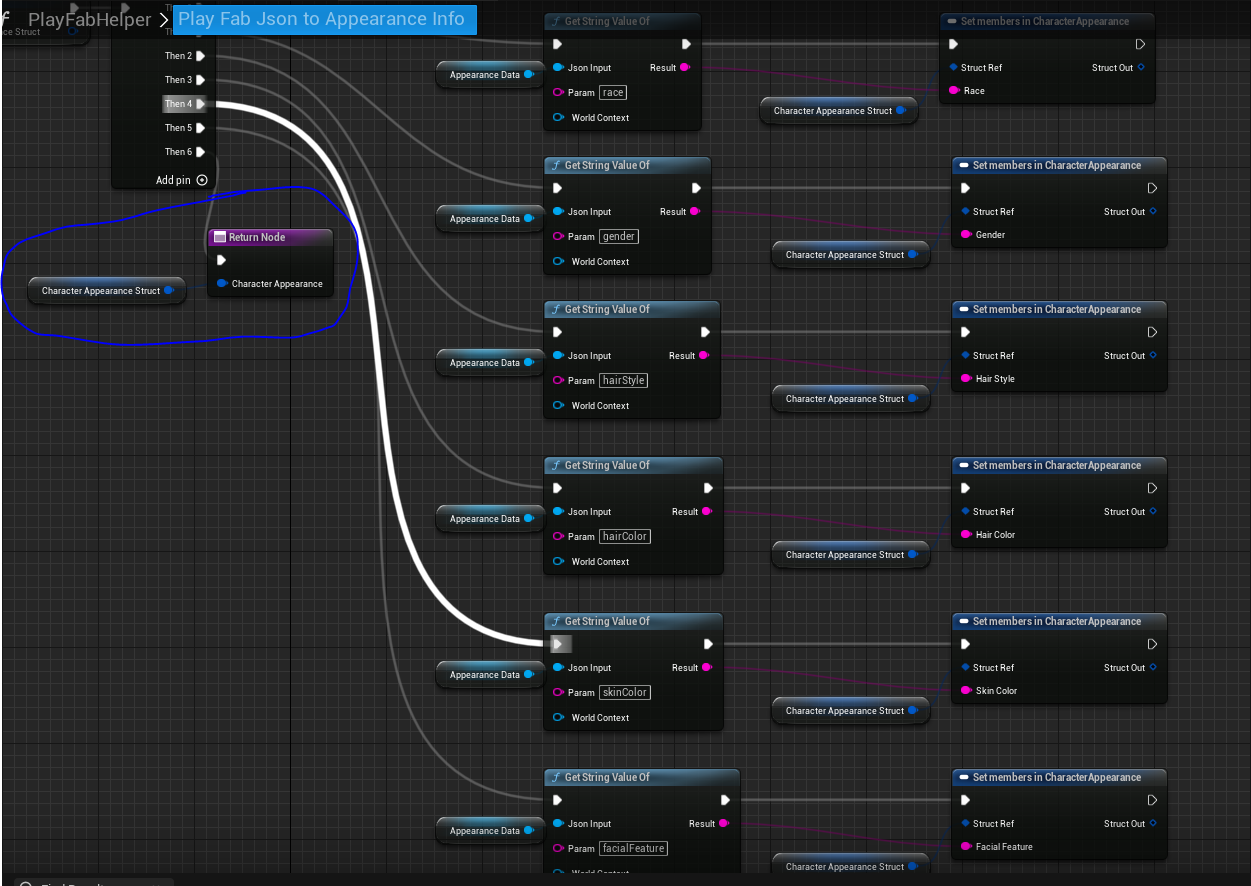The image size is (1251, 886).
Task: Open the PlayFabHelper breadcrumb
Action: click(89, 19)
